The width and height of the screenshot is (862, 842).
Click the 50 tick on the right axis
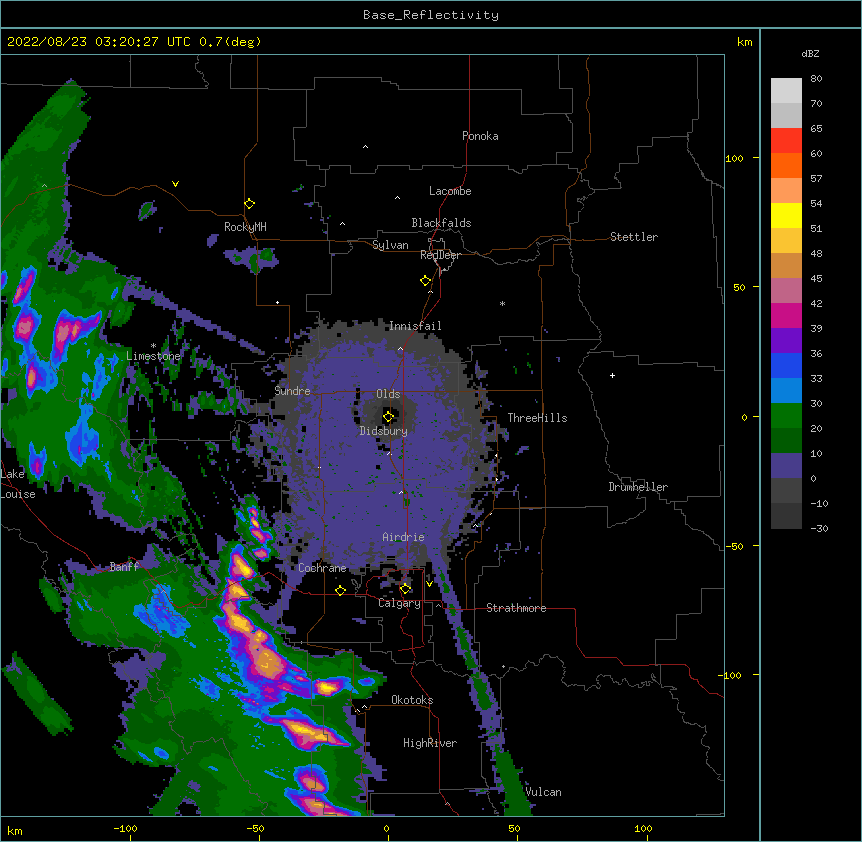tap(739, 287)
